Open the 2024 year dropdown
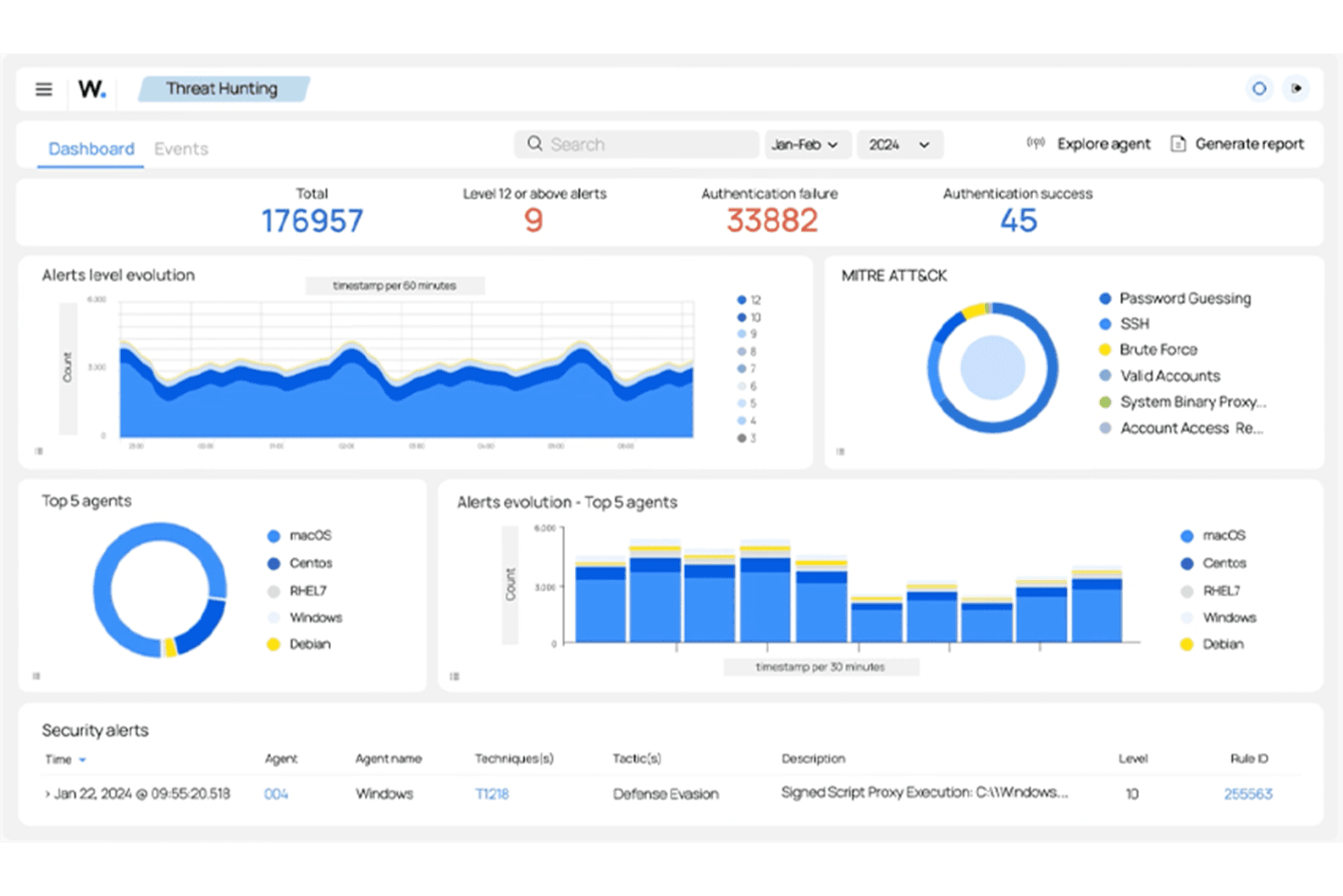This screenshot has width=1343, height=896. click(x=899, y=145)
